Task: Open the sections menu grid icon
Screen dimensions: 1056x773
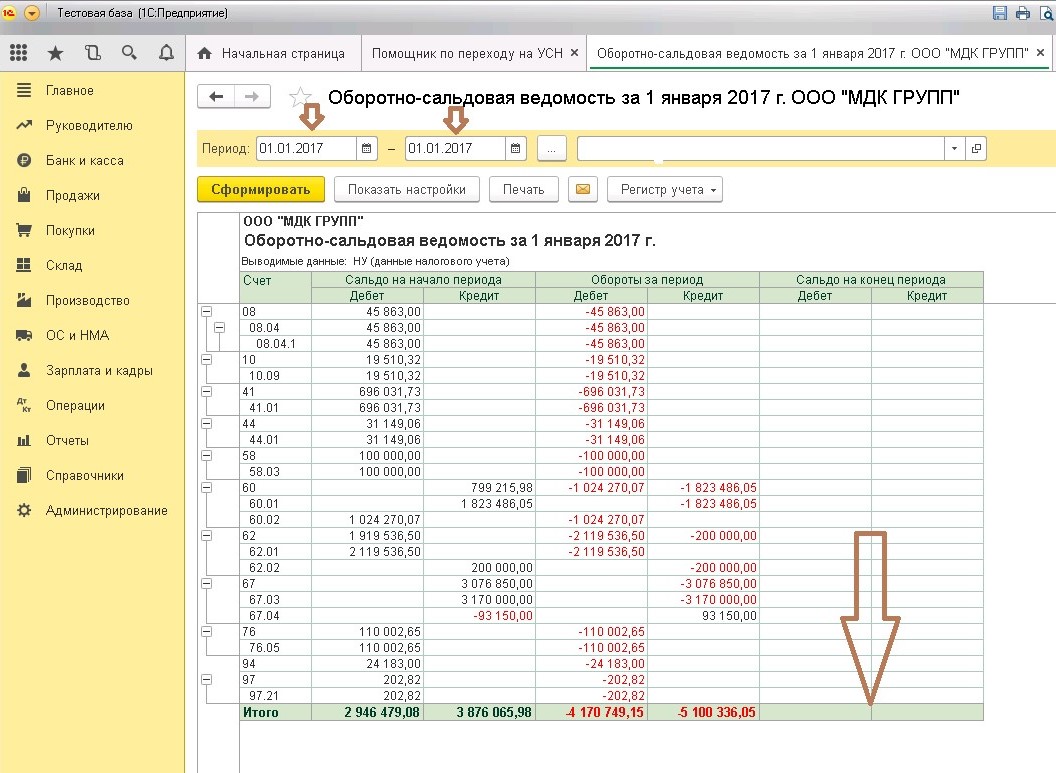Action: (19, 53)
